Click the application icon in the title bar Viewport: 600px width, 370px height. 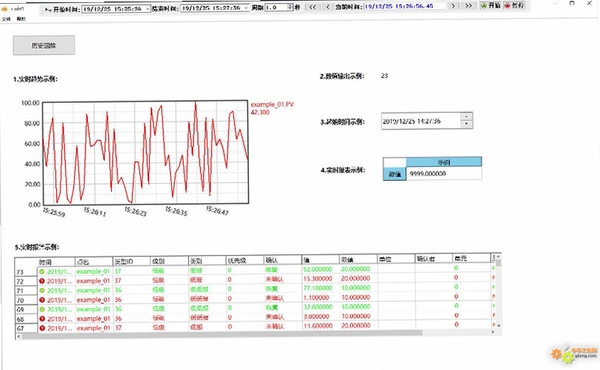[x=4, y=8]
